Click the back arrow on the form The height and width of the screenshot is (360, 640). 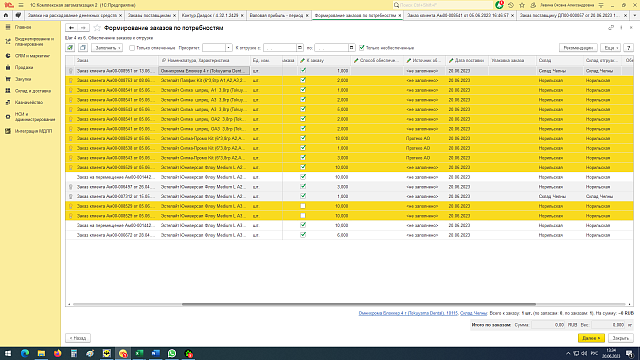tap(71, 28)
